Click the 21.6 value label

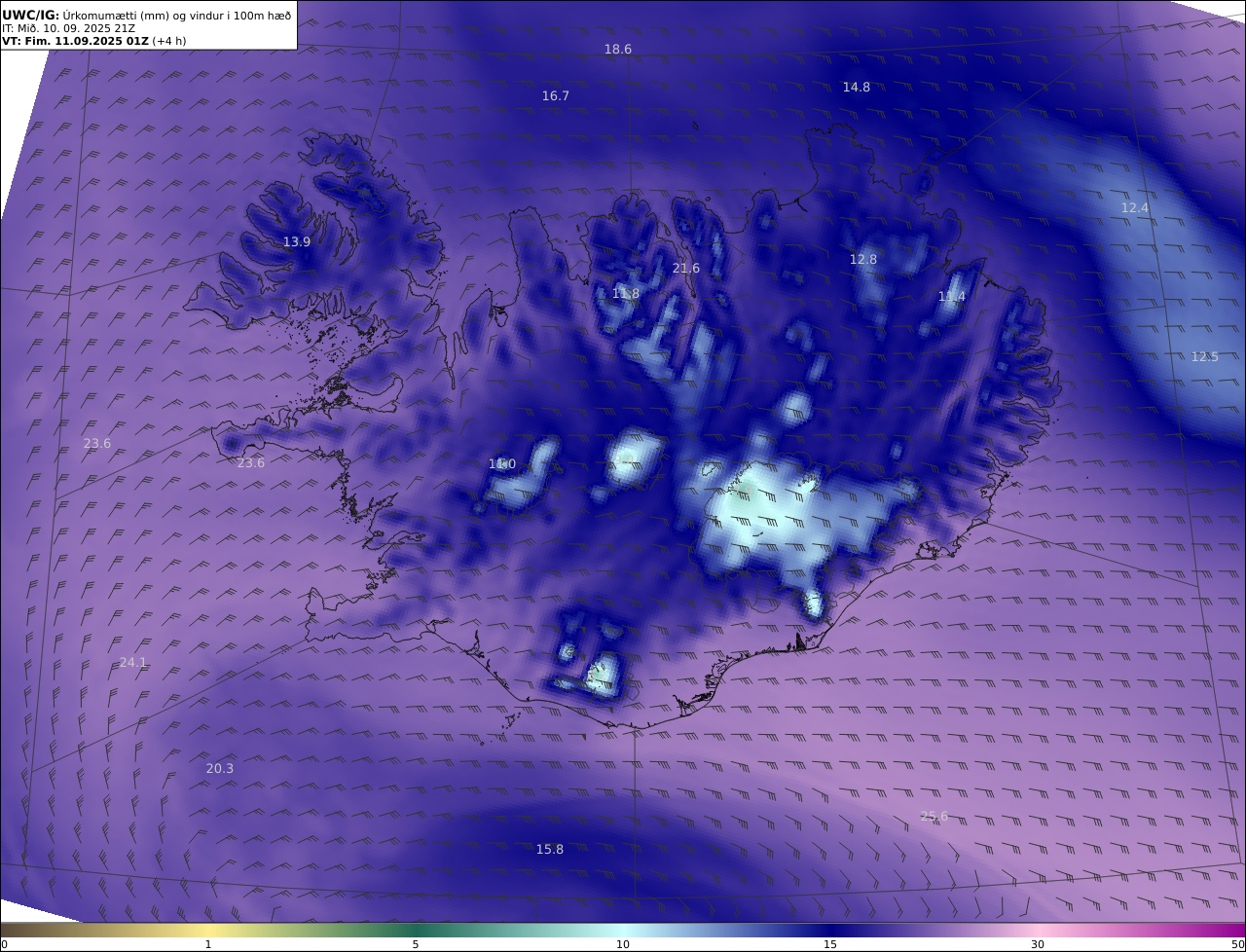[686, 269]
